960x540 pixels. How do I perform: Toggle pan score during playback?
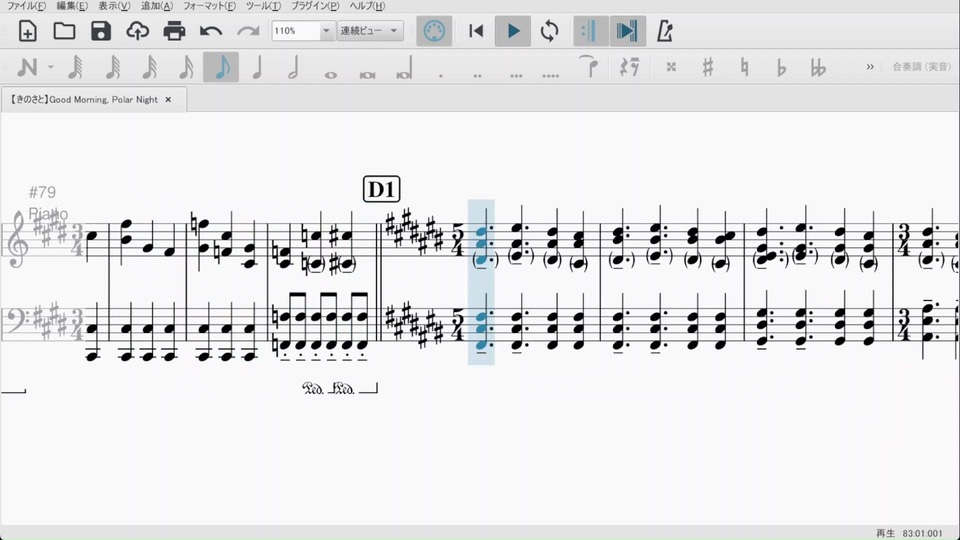[628, 31]
